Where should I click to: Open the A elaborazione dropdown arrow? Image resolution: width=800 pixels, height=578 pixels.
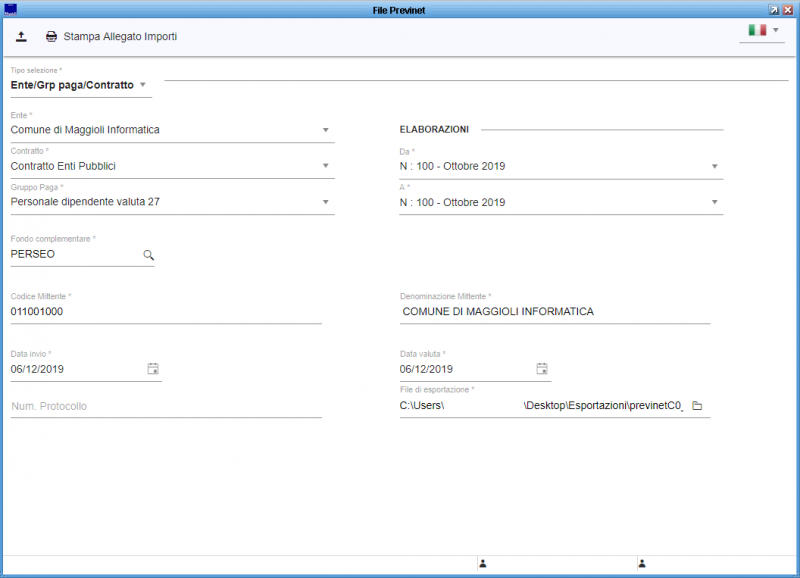(714, 203)
